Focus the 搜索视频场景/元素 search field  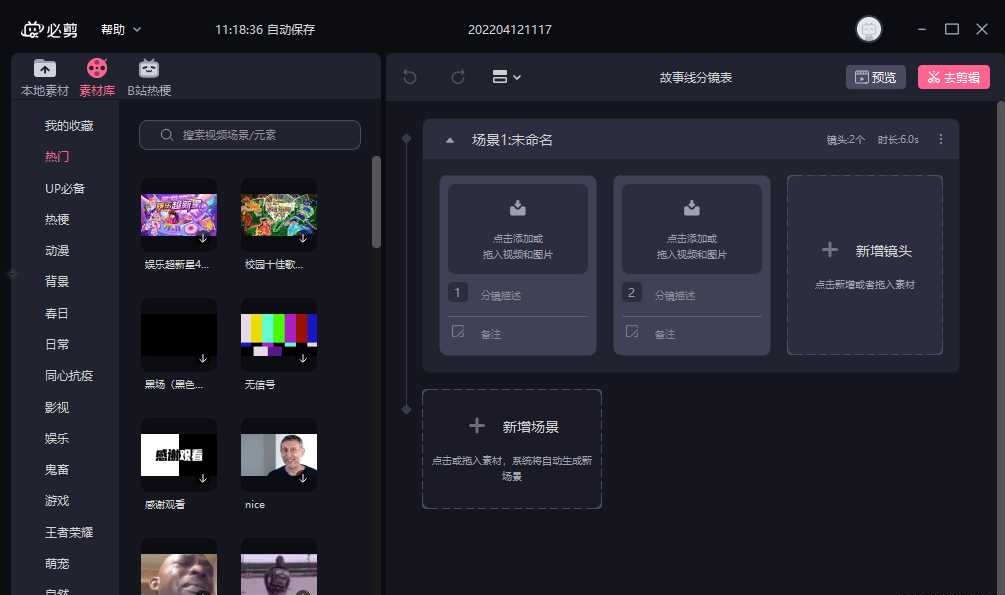coord(250,135)
